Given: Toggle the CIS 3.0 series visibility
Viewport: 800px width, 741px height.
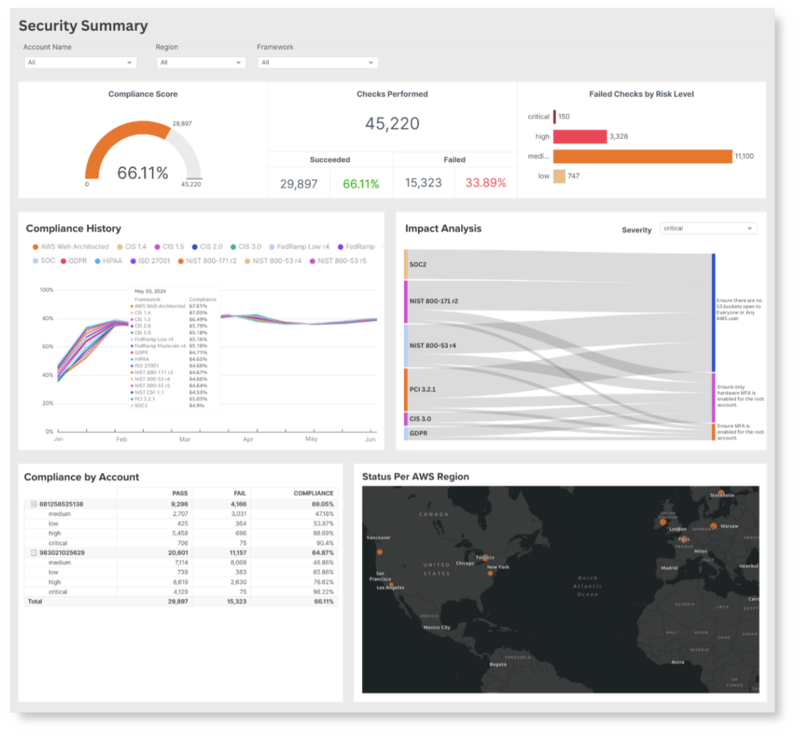Looking at the screenshot, I should 233,246.
